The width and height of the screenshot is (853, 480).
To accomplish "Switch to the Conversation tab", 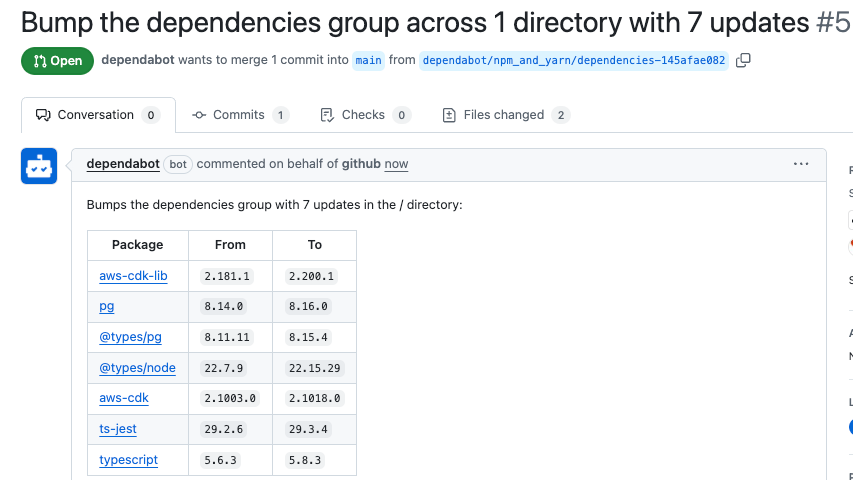I will 98,115.
